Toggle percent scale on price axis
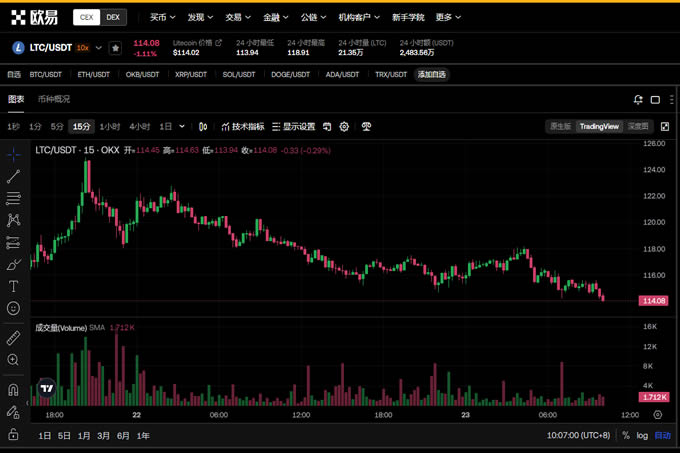This screenshot has width=680, height=453. click(626, 436)
